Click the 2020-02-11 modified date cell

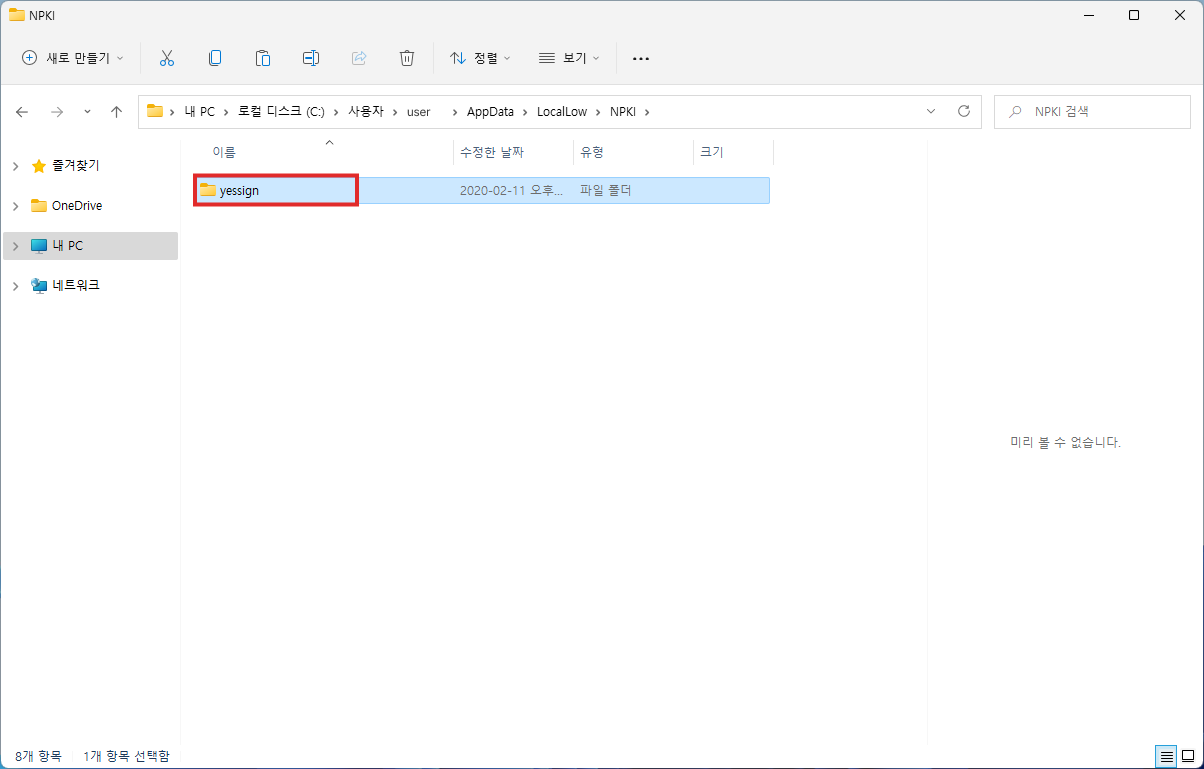click(512, 190)
